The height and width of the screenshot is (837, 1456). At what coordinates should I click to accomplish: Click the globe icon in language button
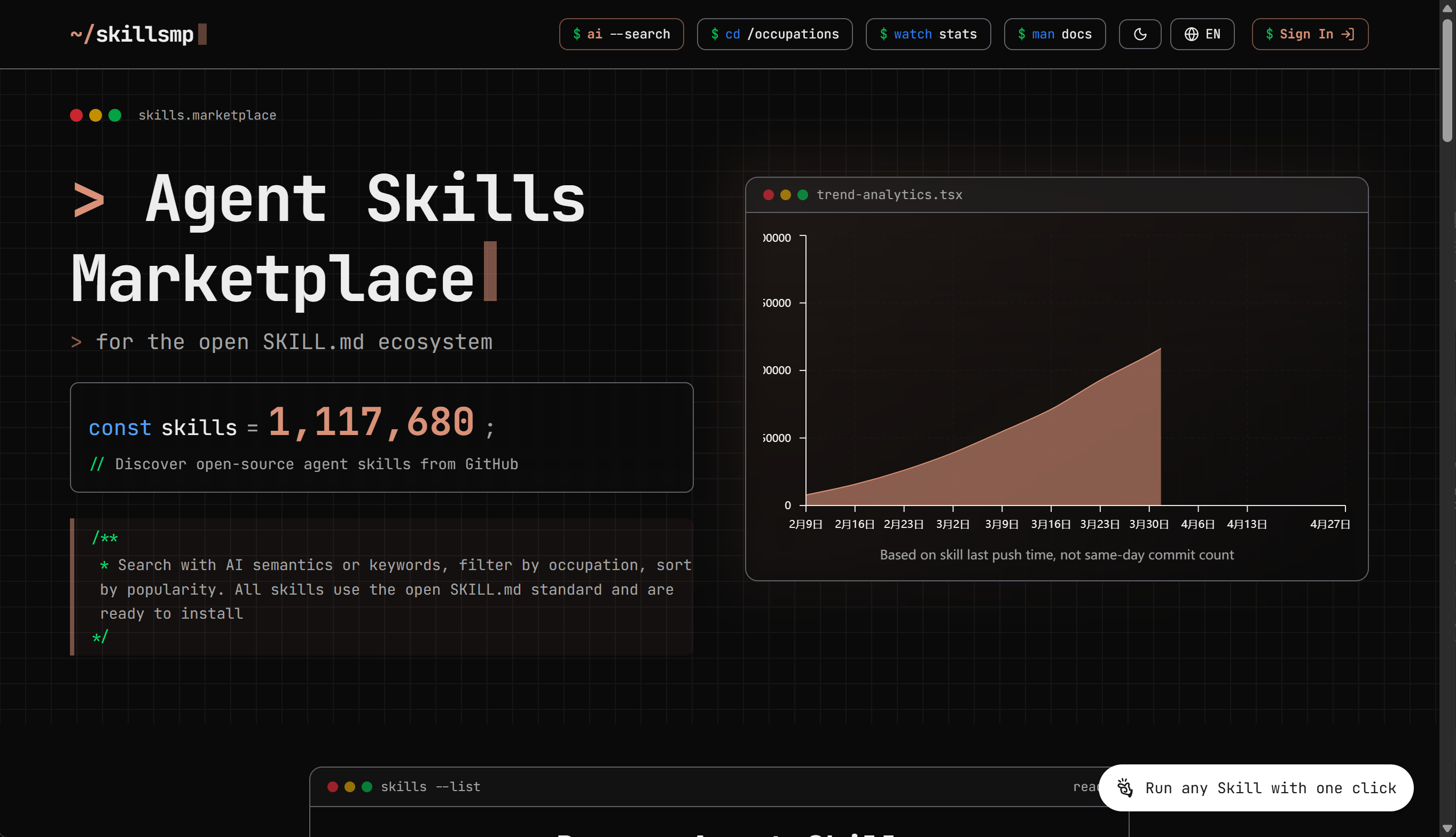(x=1191, y=35)
